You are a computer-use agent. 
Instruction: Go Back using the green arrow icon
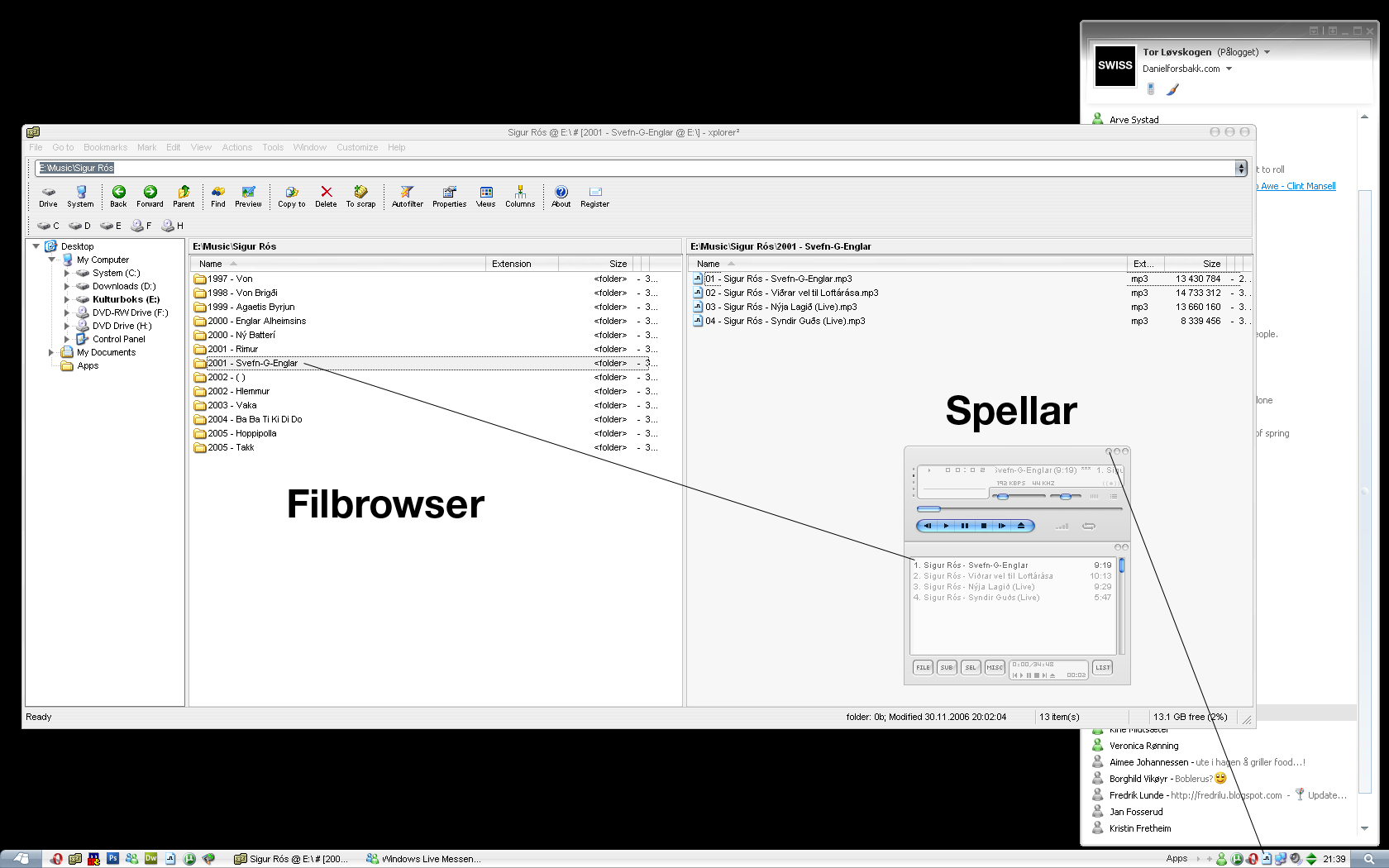coord(118,197)
